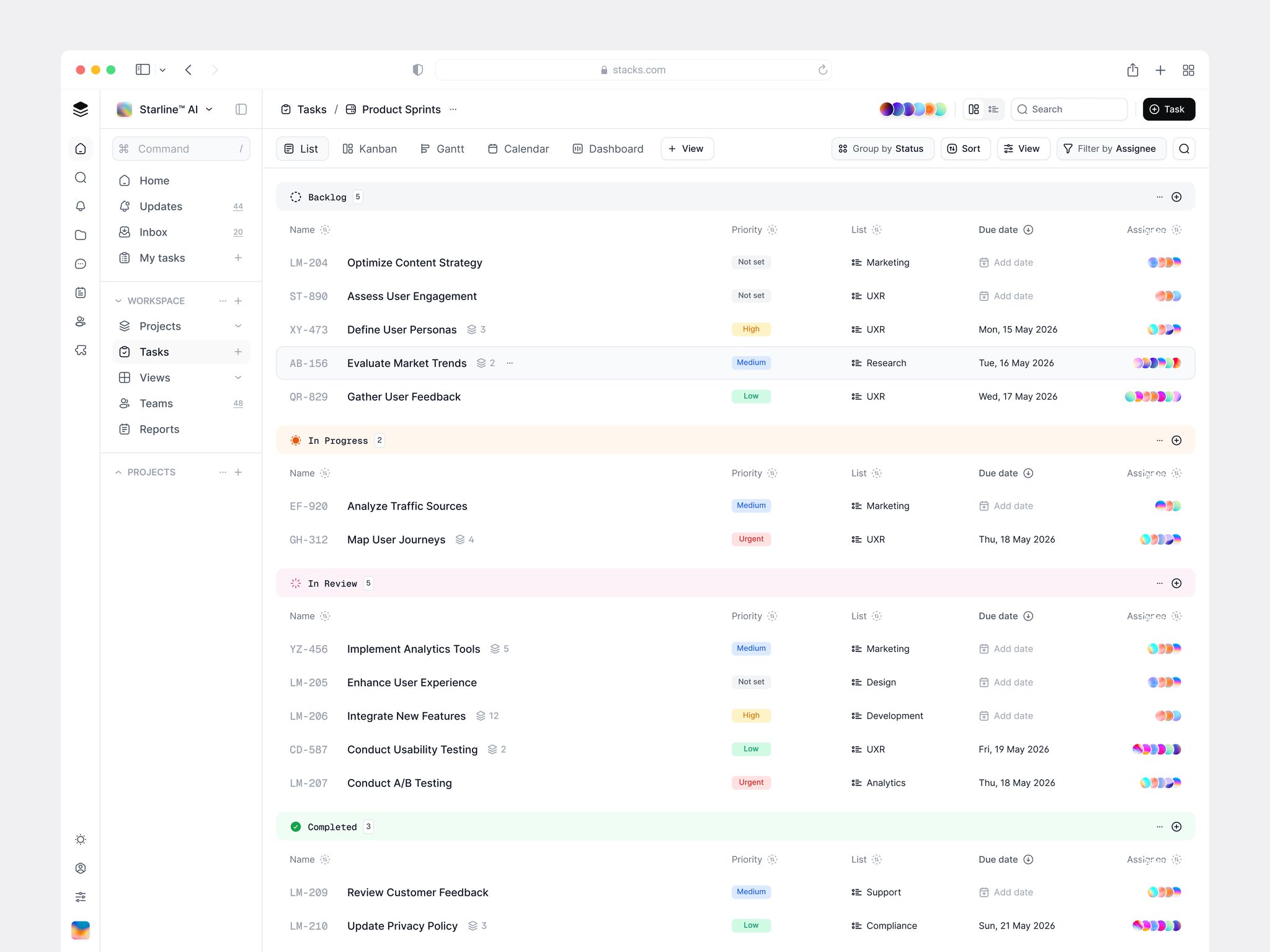Open the folder icon in left rail
The width and height of the screenshot is (1270, 952).
click(81, 235)
